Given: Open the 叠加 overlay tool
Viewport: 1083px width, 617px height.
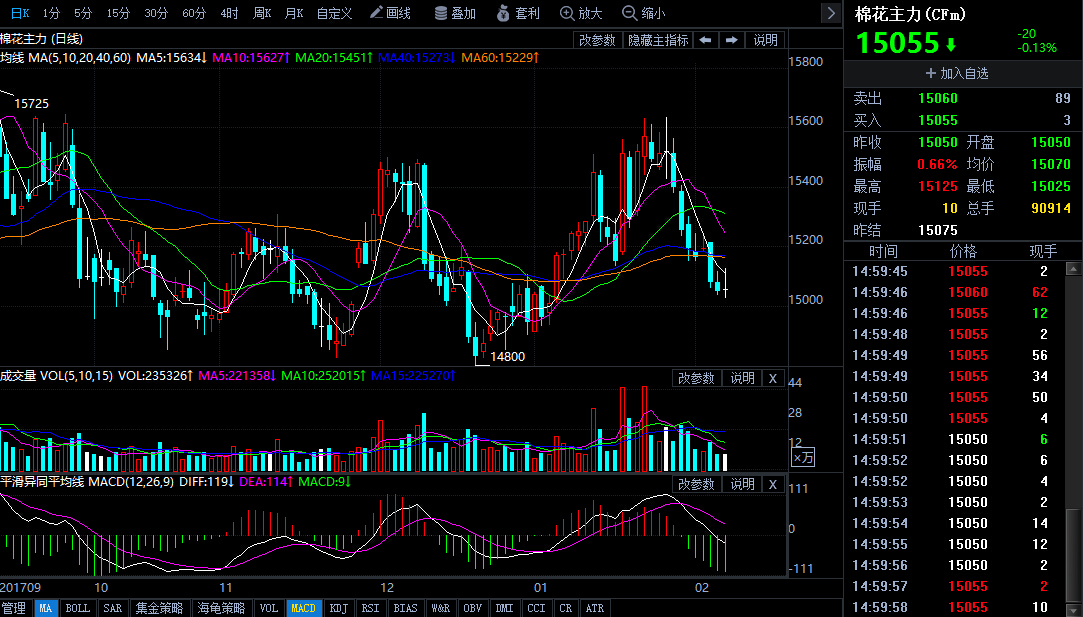Looking at the screenshot, I should click(455, 13).
